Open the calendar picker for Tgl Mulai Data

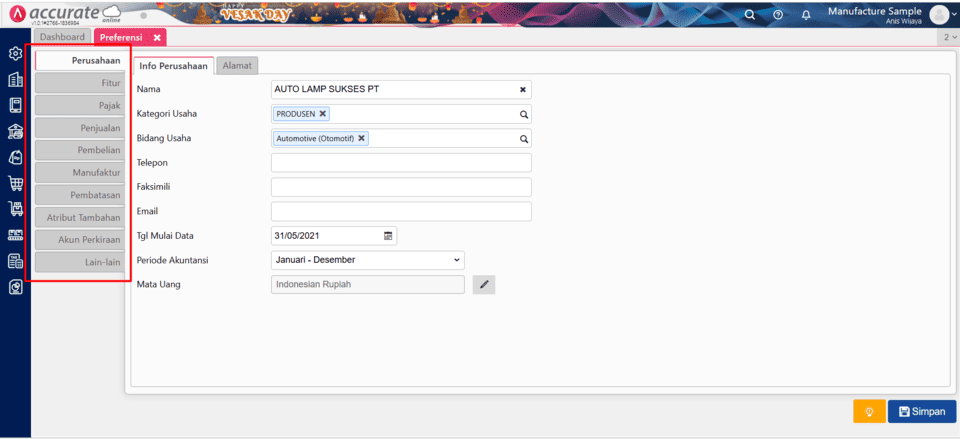pyautogui.click(x=388, y=236)
